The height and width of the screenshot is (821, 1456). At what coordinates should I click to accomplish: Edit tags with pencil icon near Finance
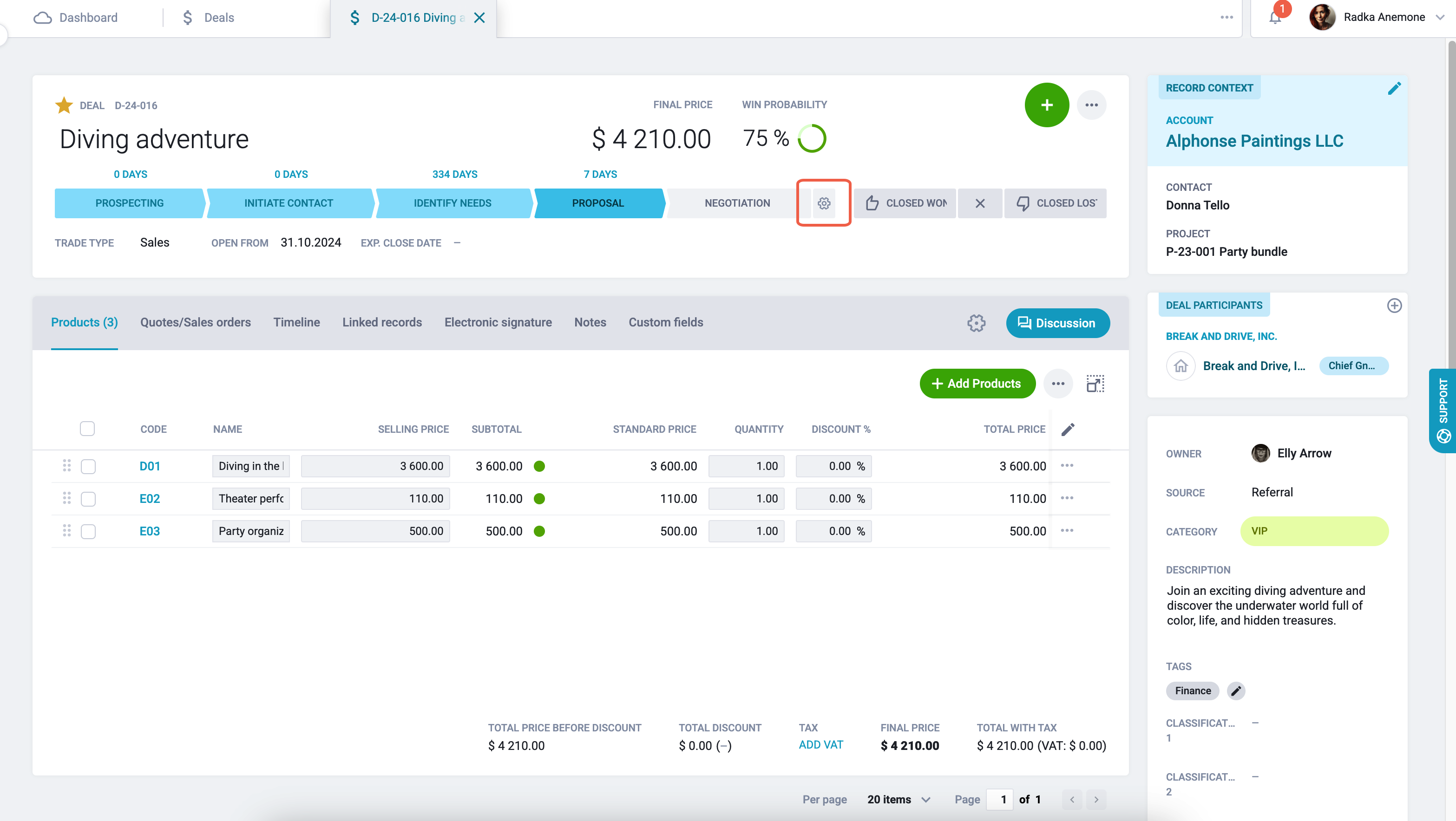coord(1236,691)
